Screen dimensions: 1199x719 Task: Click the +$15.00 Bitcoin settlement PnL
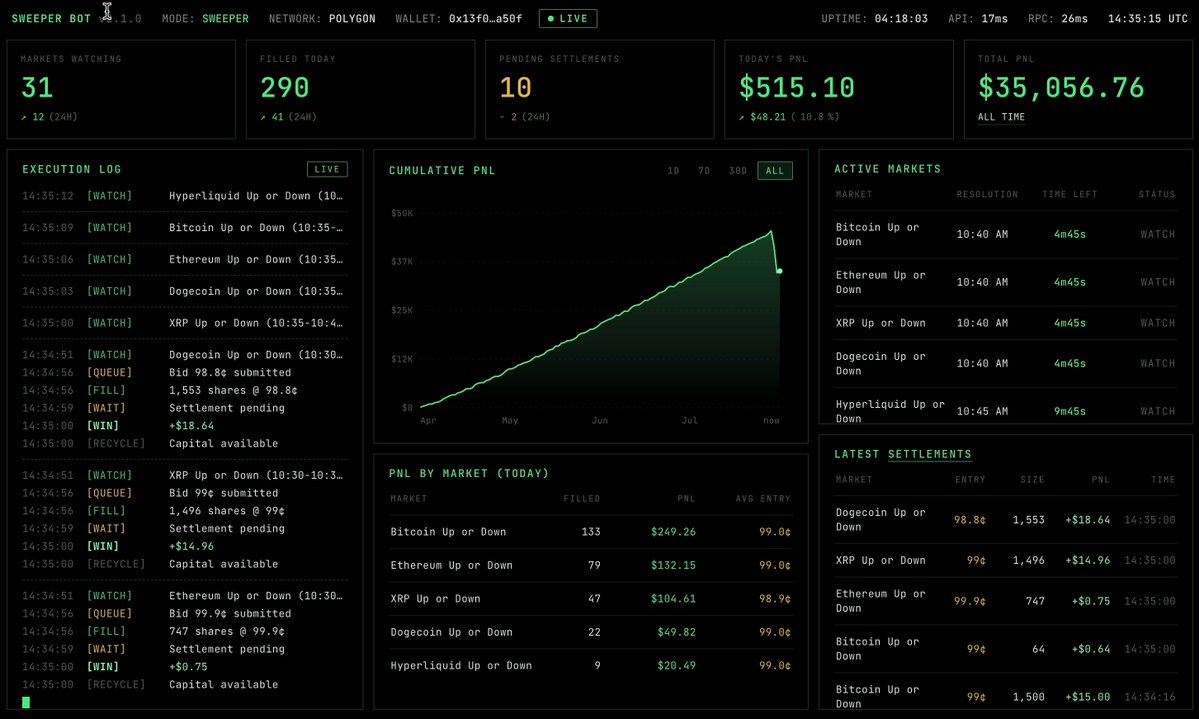1087,697
